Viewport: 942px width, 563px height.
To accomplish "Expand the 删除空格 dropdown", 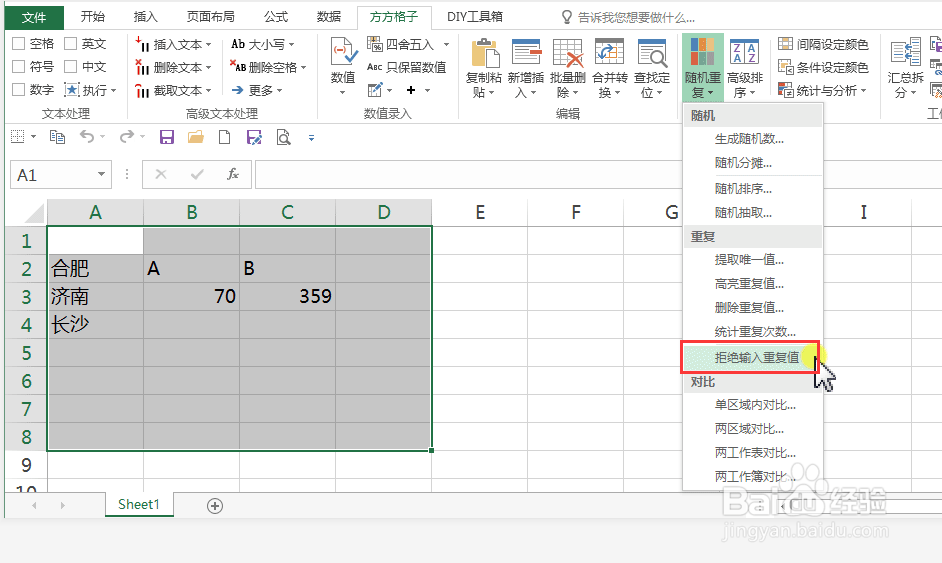I will 303,67.
